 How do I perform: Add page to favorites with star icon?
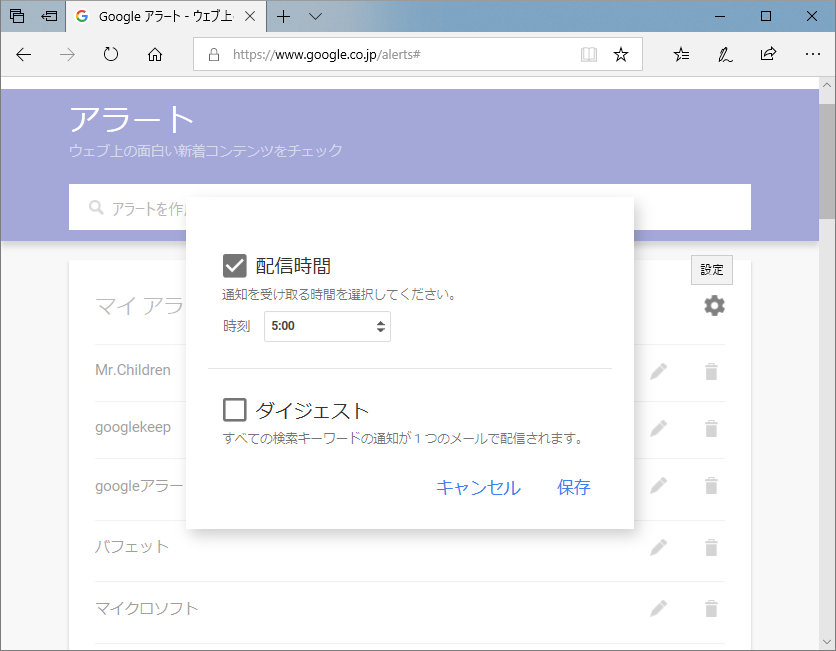point(621,54)
